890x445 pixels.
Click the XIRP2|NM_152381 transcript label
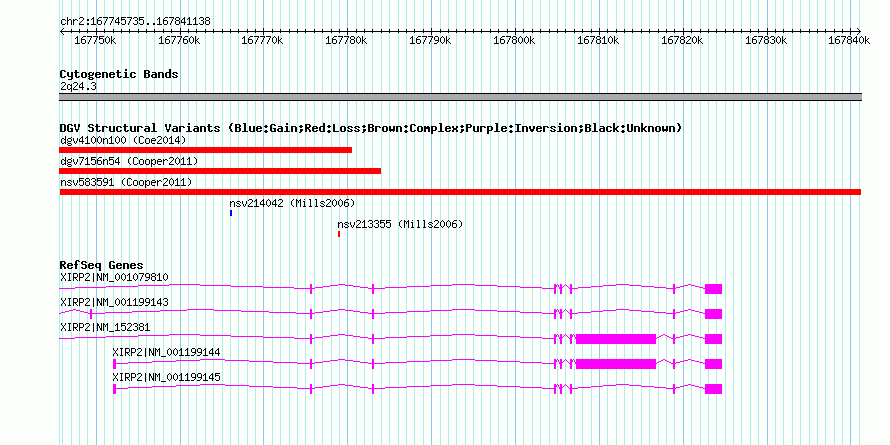pyautogui.click(x=105, y=328)
